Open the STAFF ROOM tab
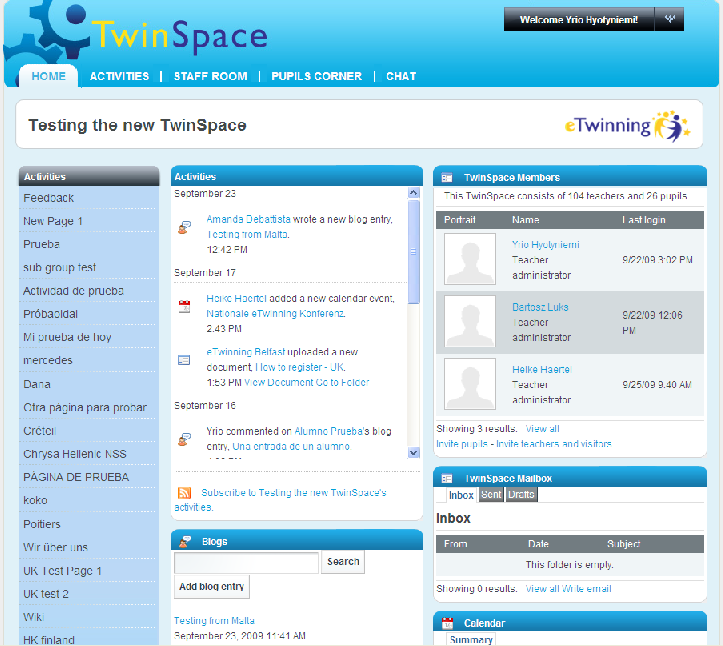The width and height of the screenshot is (723, 646). click(210, 76)
